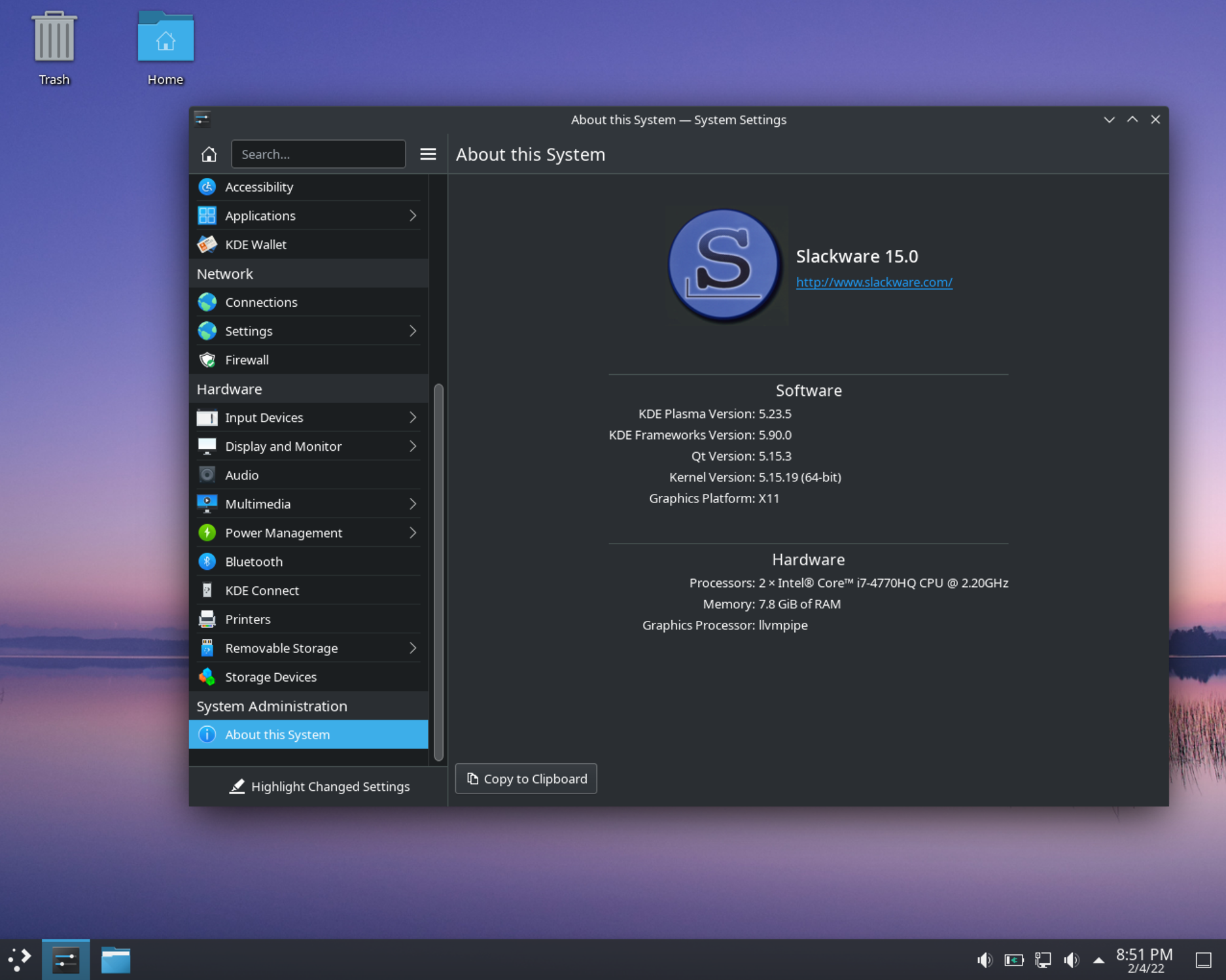The height and width of the screenshot is (980, 1226).
Task: Click the network Settings globe icon
Action: pos(207,331)
